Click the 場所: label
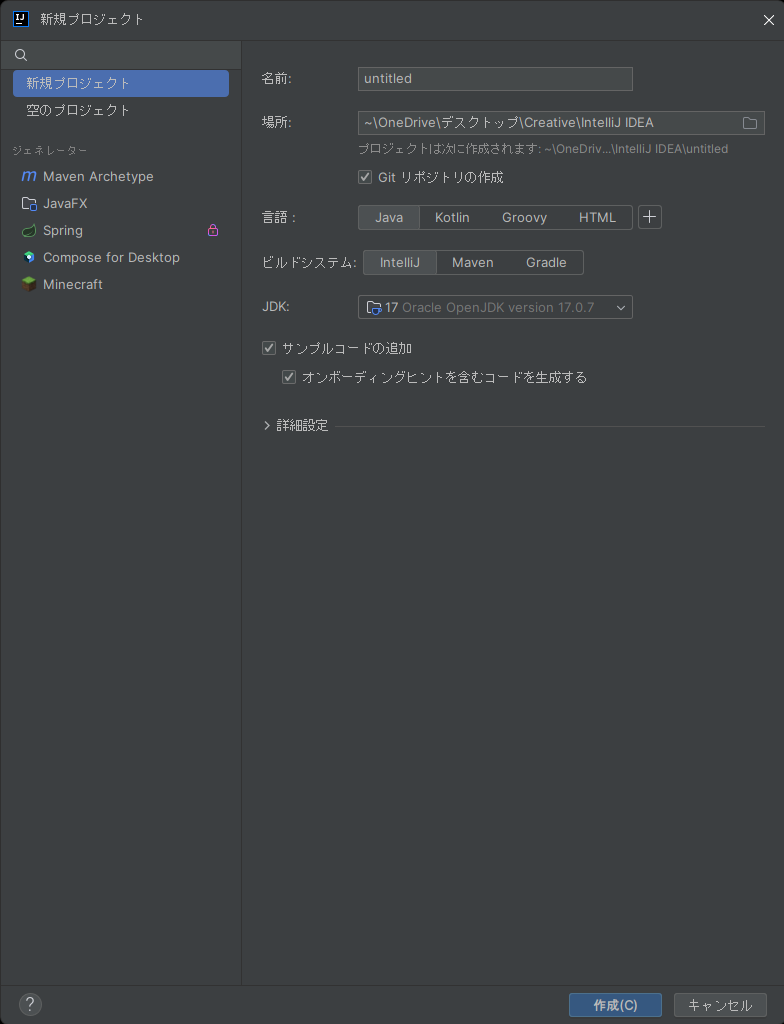Viewport: 784px width, 1024px height. (x=276, y=123)
